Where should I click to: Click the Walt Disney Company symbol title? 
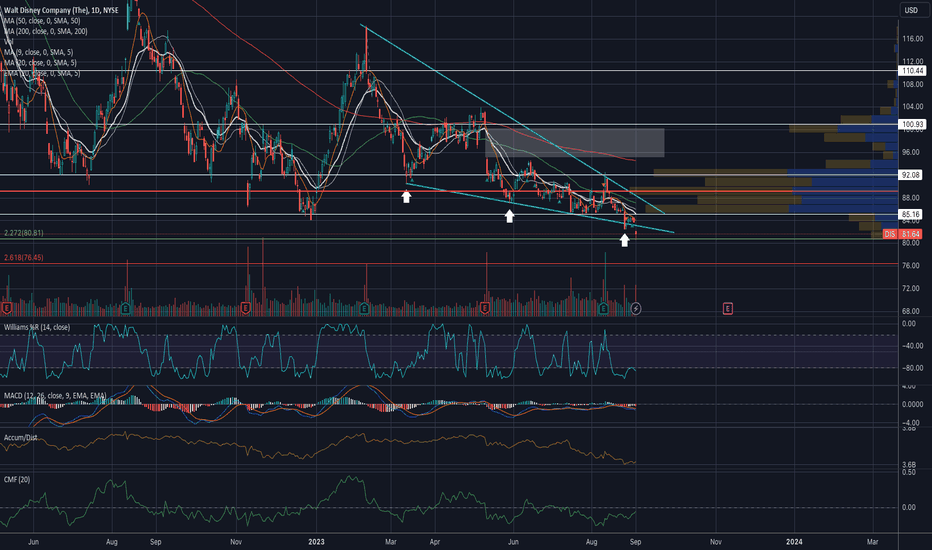(61, 10)
